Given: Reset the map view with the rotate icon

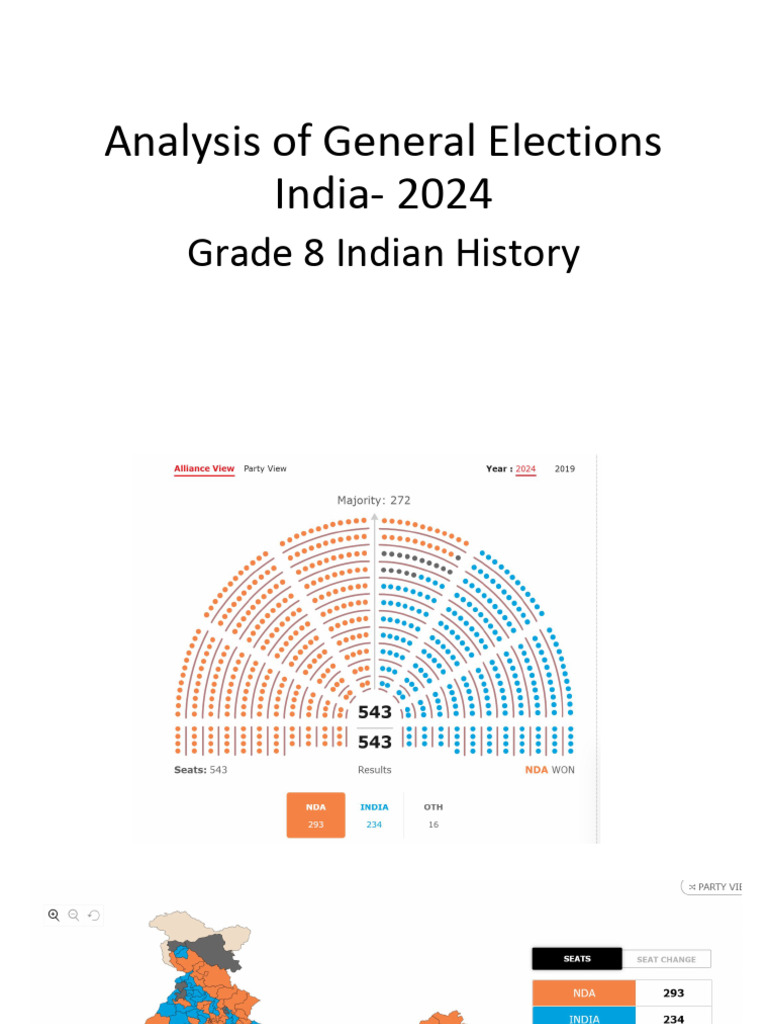Looking at the screenshot, I should point(94,915).
